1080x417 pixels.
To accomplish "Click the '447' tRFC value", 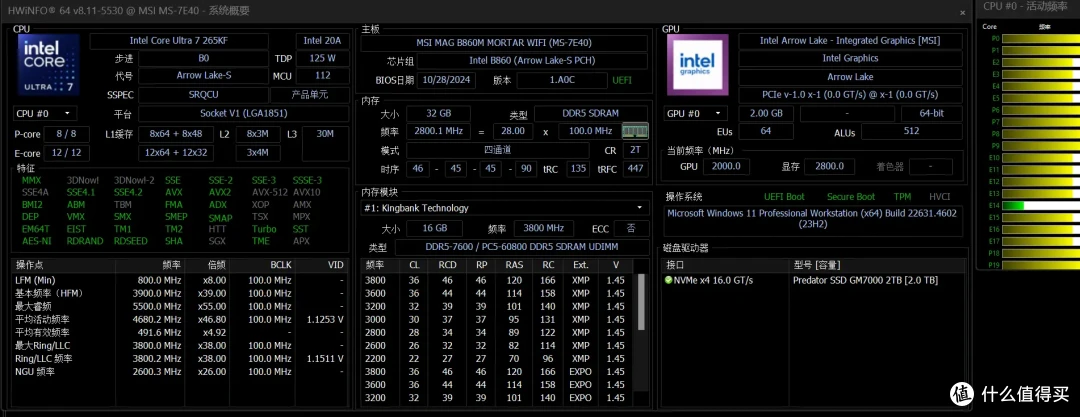I will click(x=634, y=169).
